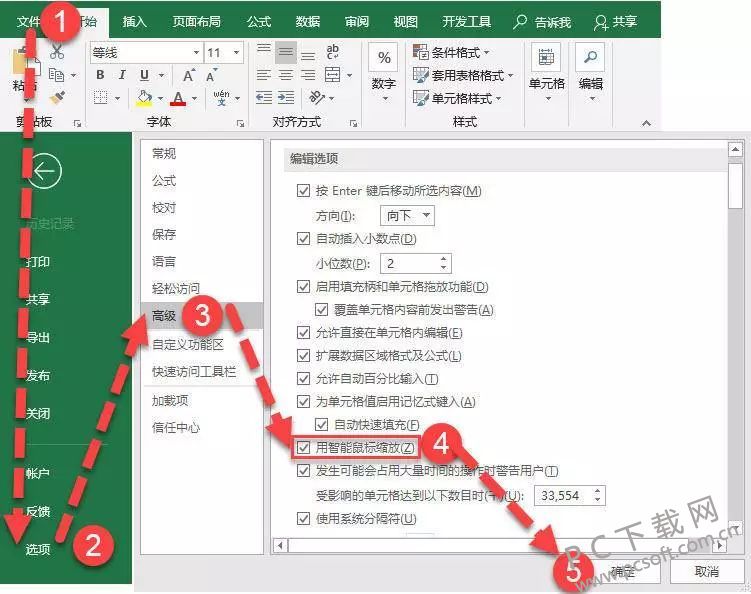This screenshot has width=751, height=594.
Task: Toggle 扩展数据区域格式及公式 checkbox
Action: point(303,355)
